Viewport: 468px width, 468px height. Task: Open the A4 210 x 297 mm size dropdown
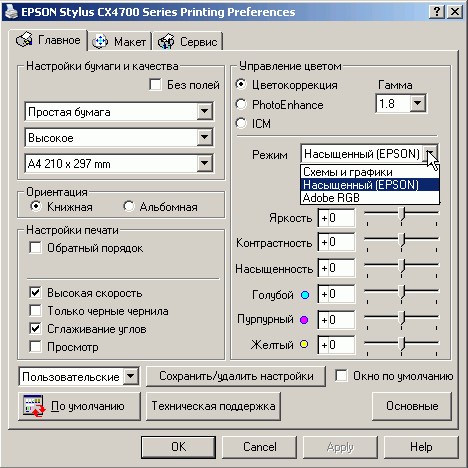click(204, 163)
